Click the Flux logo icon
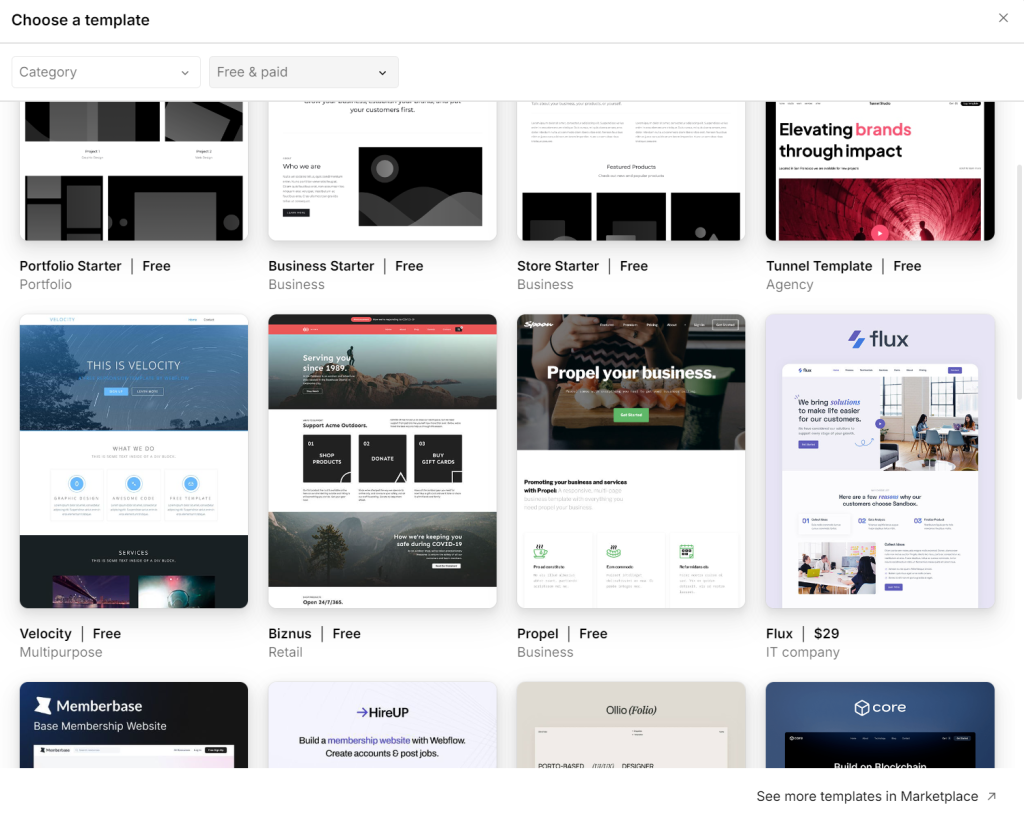This screenshot has height=818, width=1024. (x=856, y=340)
